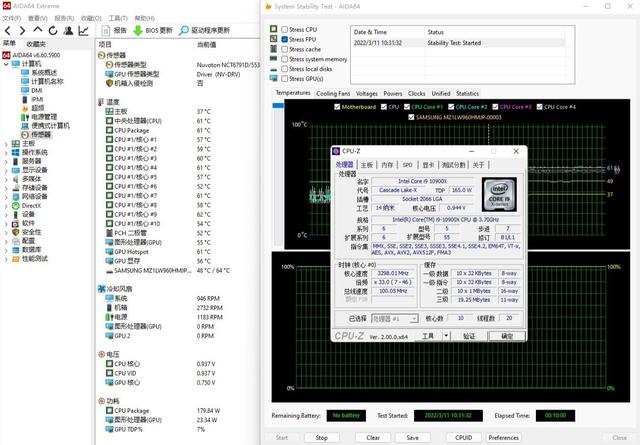Select 系统概述 in the computer tree
The height and width of the screenshot is (445, 640).
39,72
